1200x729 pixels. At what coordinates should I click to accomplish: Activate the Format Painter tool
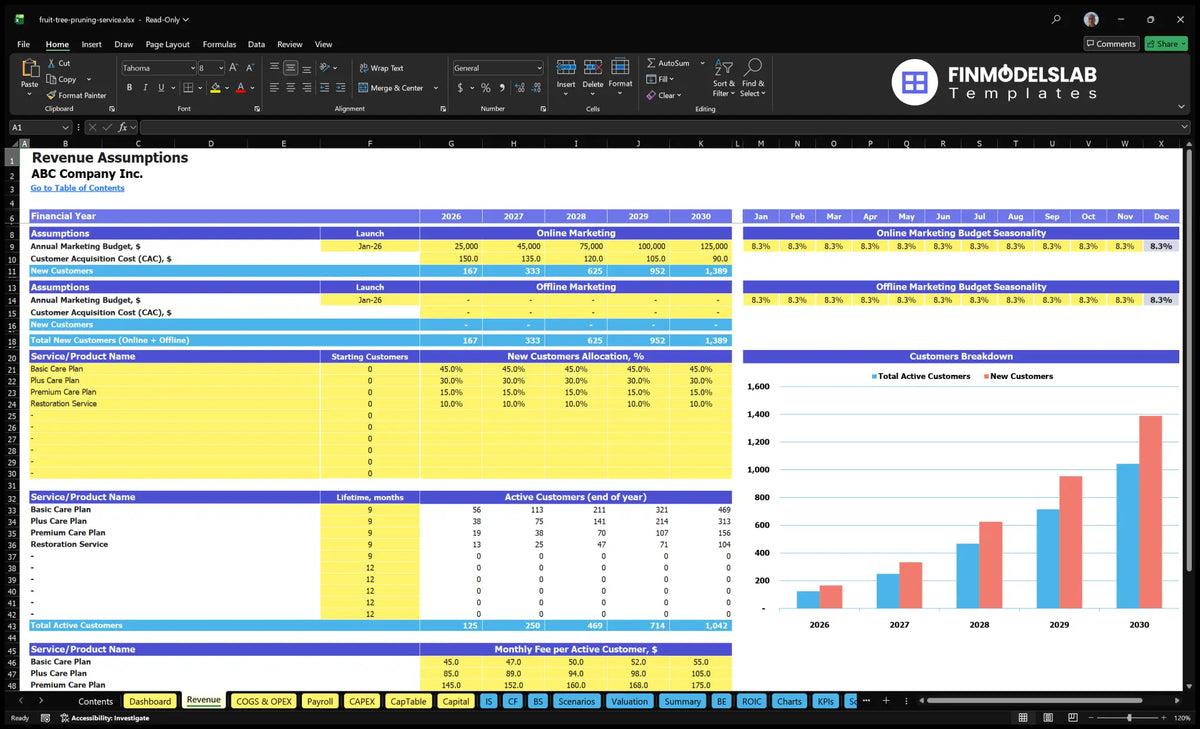[76, 95]
